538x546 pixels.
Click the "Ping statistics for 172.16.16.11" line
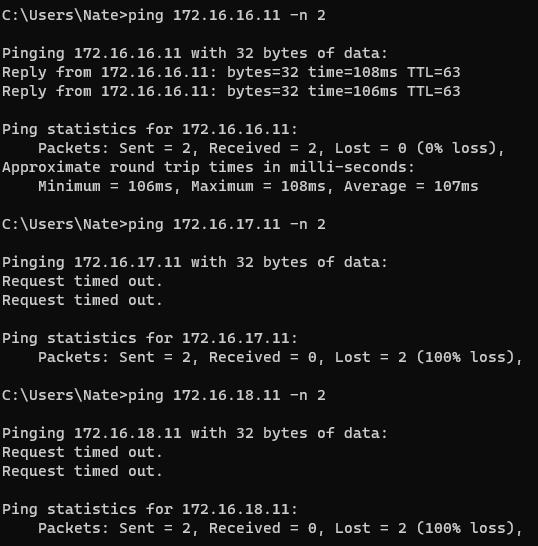pos(150,130)
